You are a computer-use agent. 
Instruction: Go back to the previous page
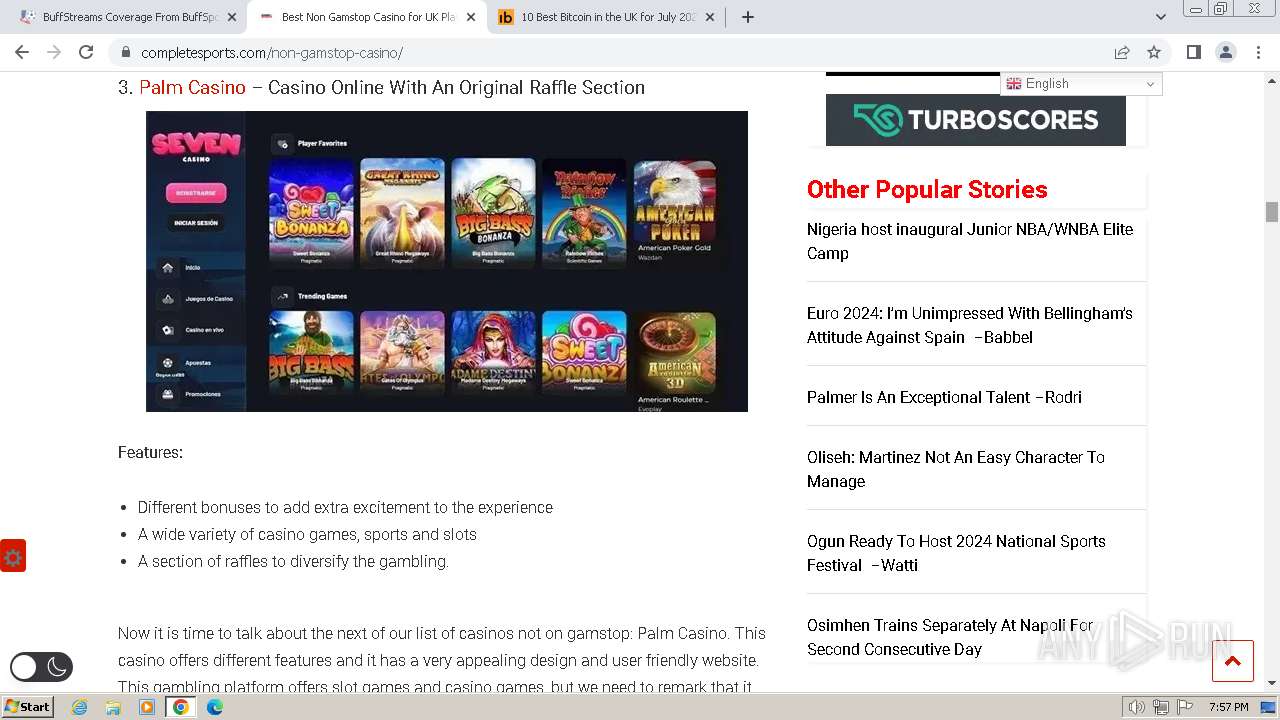tap(22, 52)
